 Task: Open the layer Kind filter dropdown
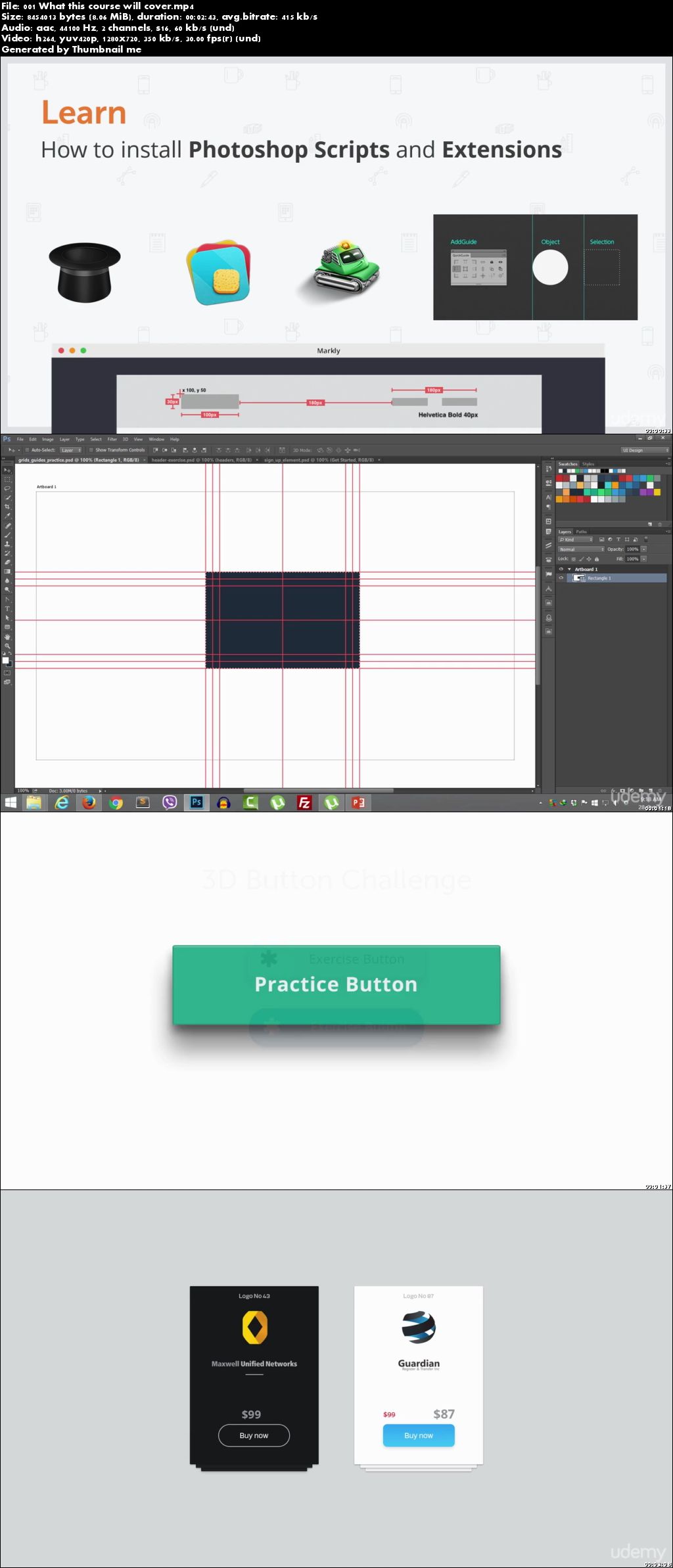pyautogui.click(x=576, y=540)
